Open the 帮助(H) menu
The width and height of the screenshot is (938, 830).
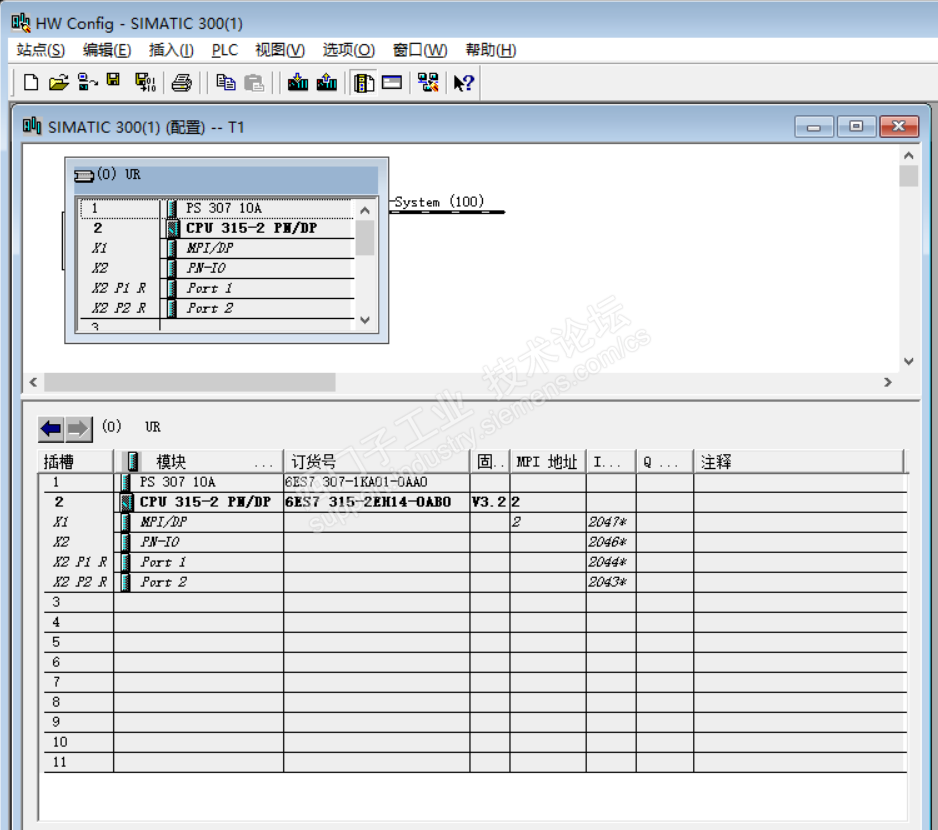click(491, 50)
